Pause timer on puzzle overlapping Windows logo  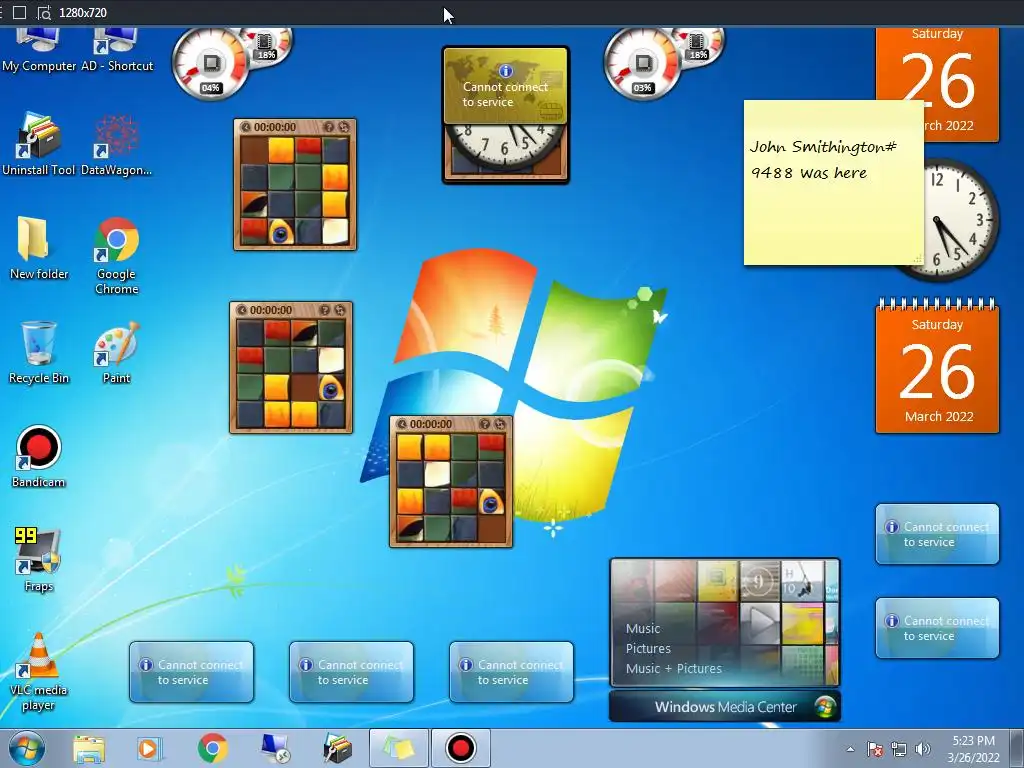pyautogui.click(x=402, y=424)
